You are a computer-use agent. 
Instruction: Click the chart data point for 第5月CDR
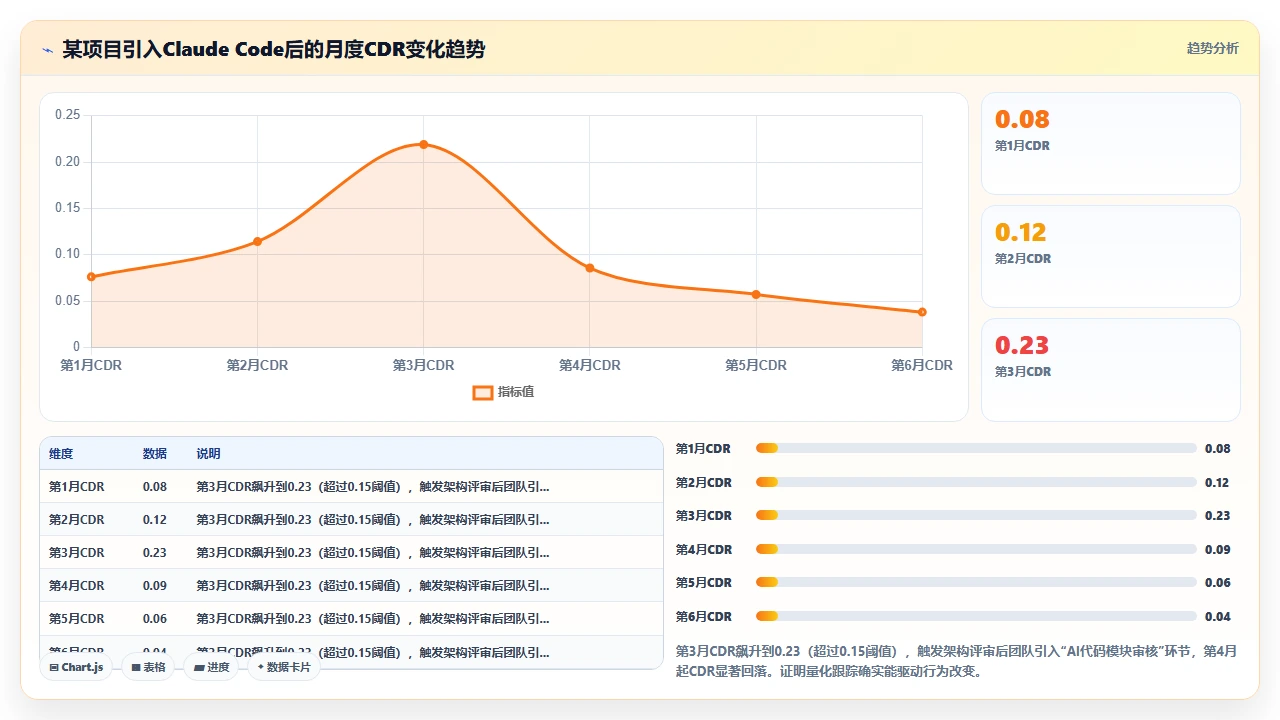click(x=756, y=294)
